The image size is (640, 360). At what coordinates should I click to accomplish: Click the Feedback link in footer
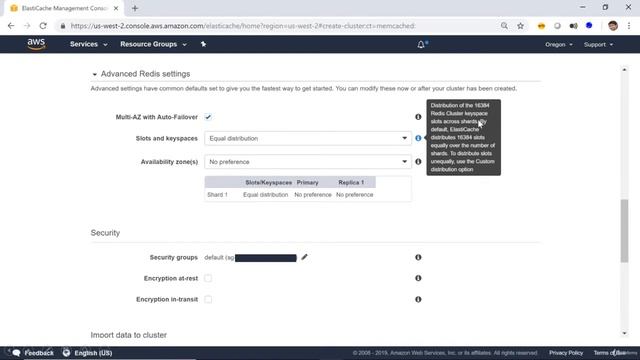[39, 353]
